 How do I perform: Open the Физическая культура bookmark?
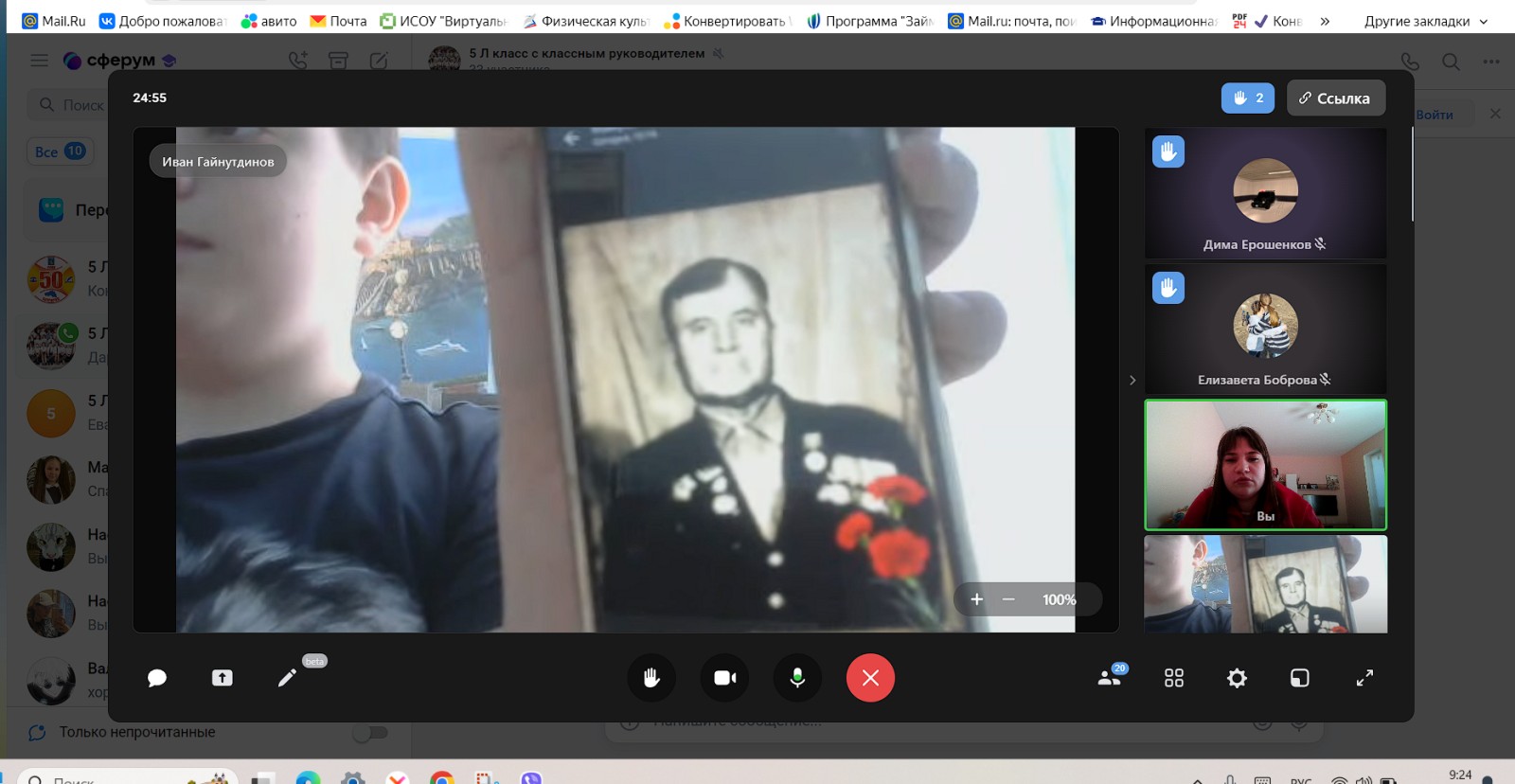[586, 21]
